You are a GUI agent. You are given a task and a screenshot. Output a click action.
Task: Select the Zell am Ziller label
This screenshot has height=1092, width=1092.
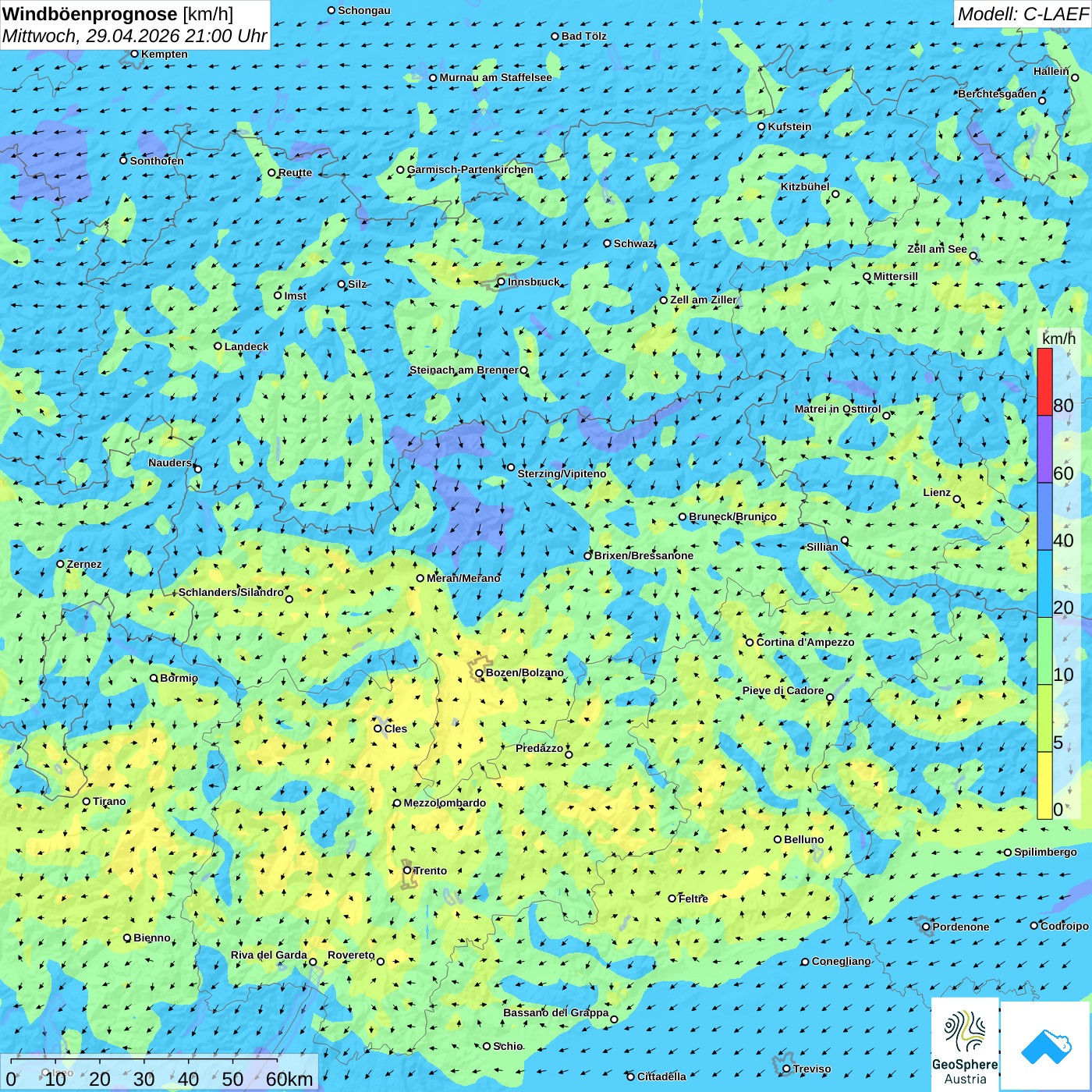pyautogui.click(x=703, y=300)
